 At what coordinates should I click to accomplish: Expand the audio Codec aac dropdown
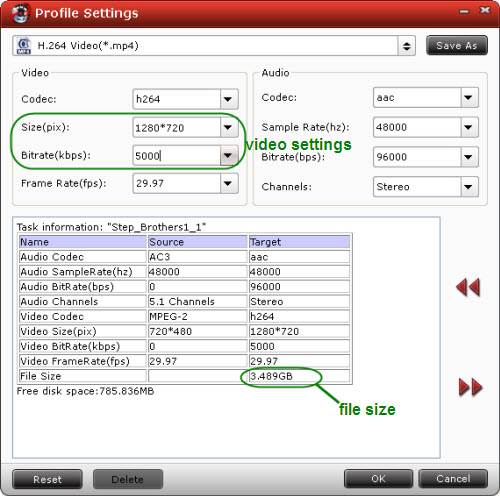coord(469,97)
